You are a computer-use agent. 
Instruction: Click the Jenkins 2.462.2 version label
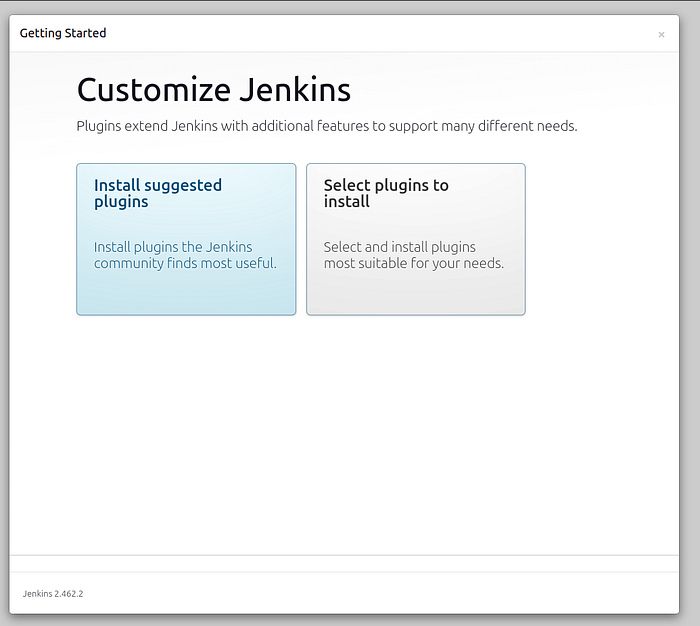pos(53,594)
